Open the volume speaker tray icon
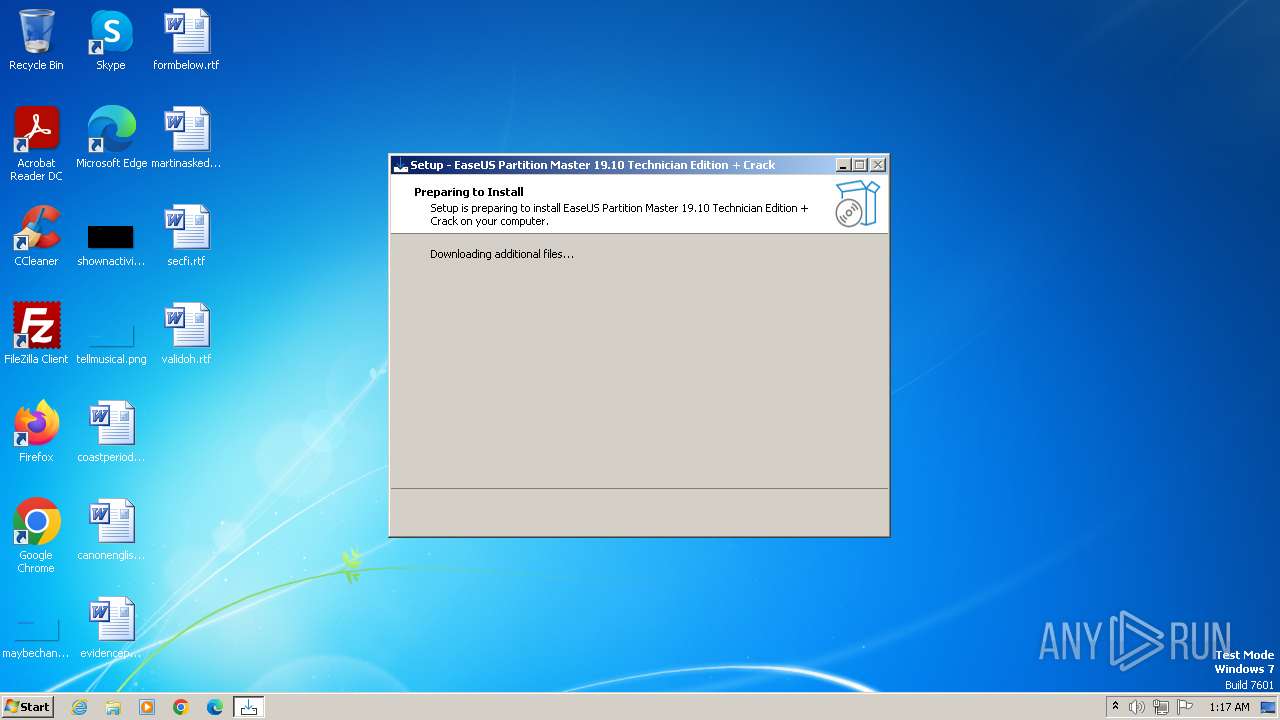This screenshot has height=720, width=1280. (x=1137, y=707)
